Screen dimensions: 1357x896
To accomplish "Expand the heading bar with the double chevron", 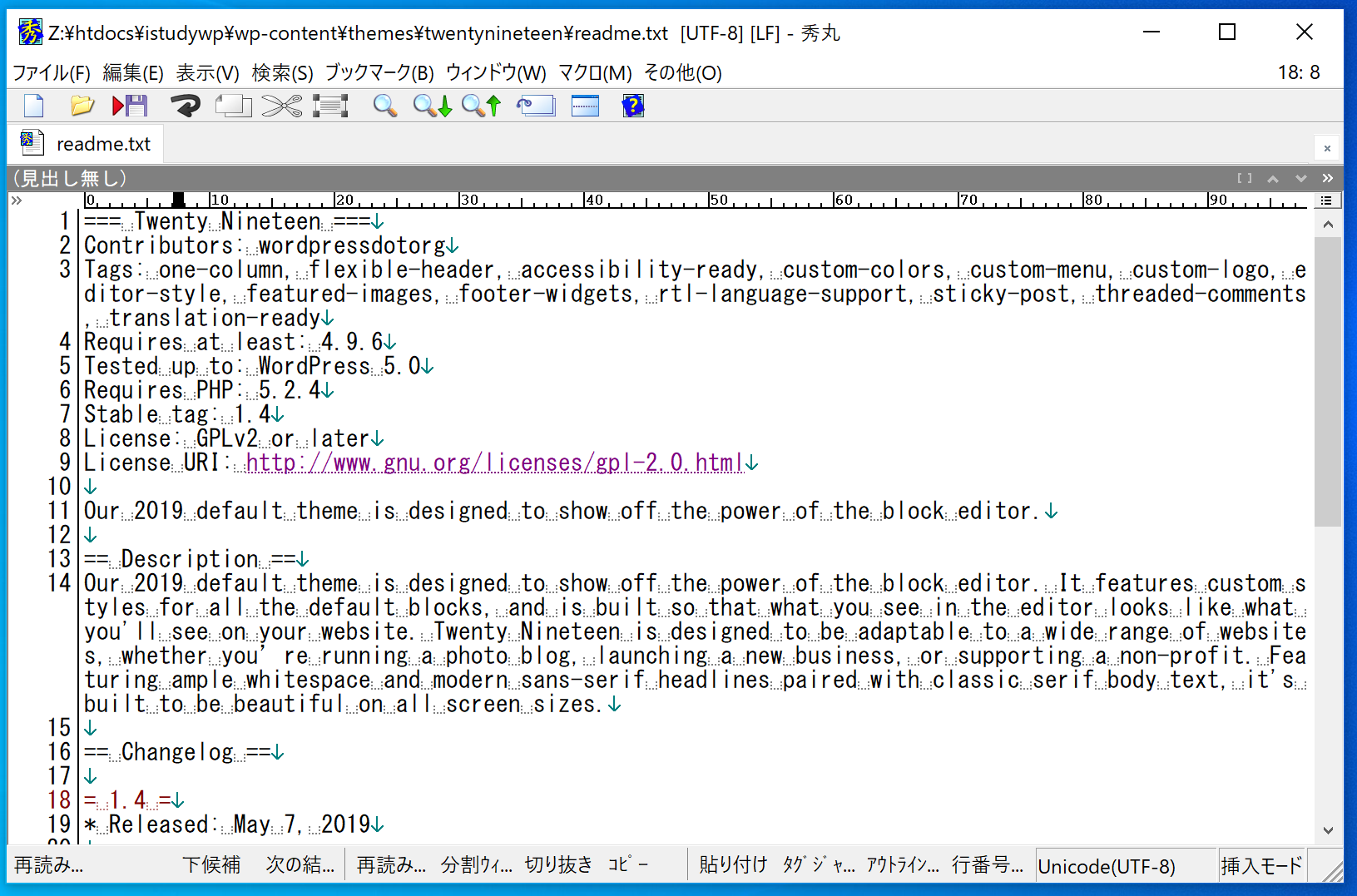I will [1328, 178].
